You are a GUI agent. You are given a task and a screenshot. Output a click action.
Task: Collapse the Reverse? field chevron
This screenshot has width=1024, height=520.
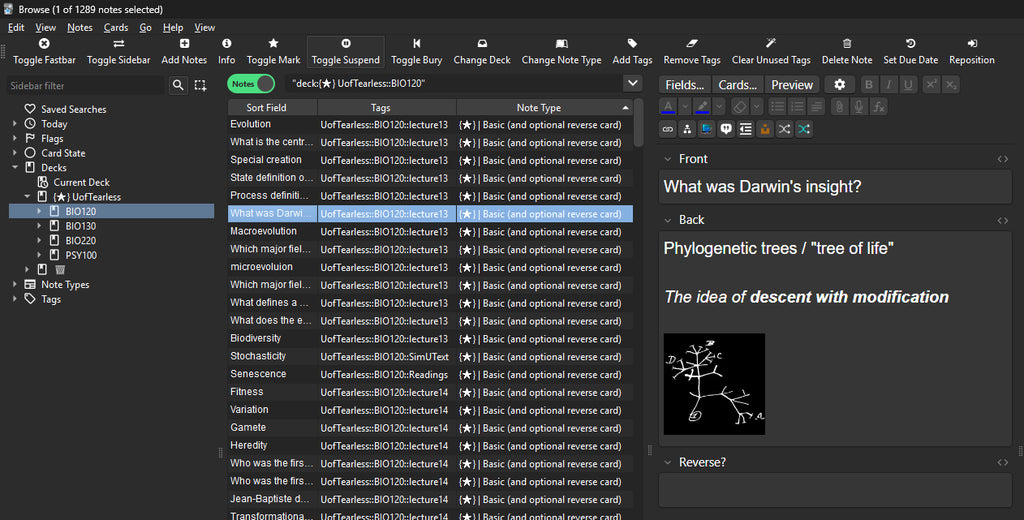(x=667, y=463)
